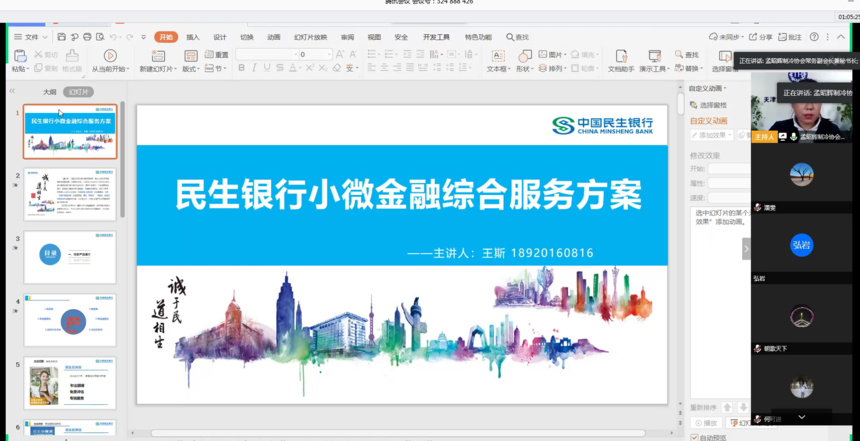Collapse the meeting video sidebar arrow
Screen dimensions: 860x441
[746, 249]
